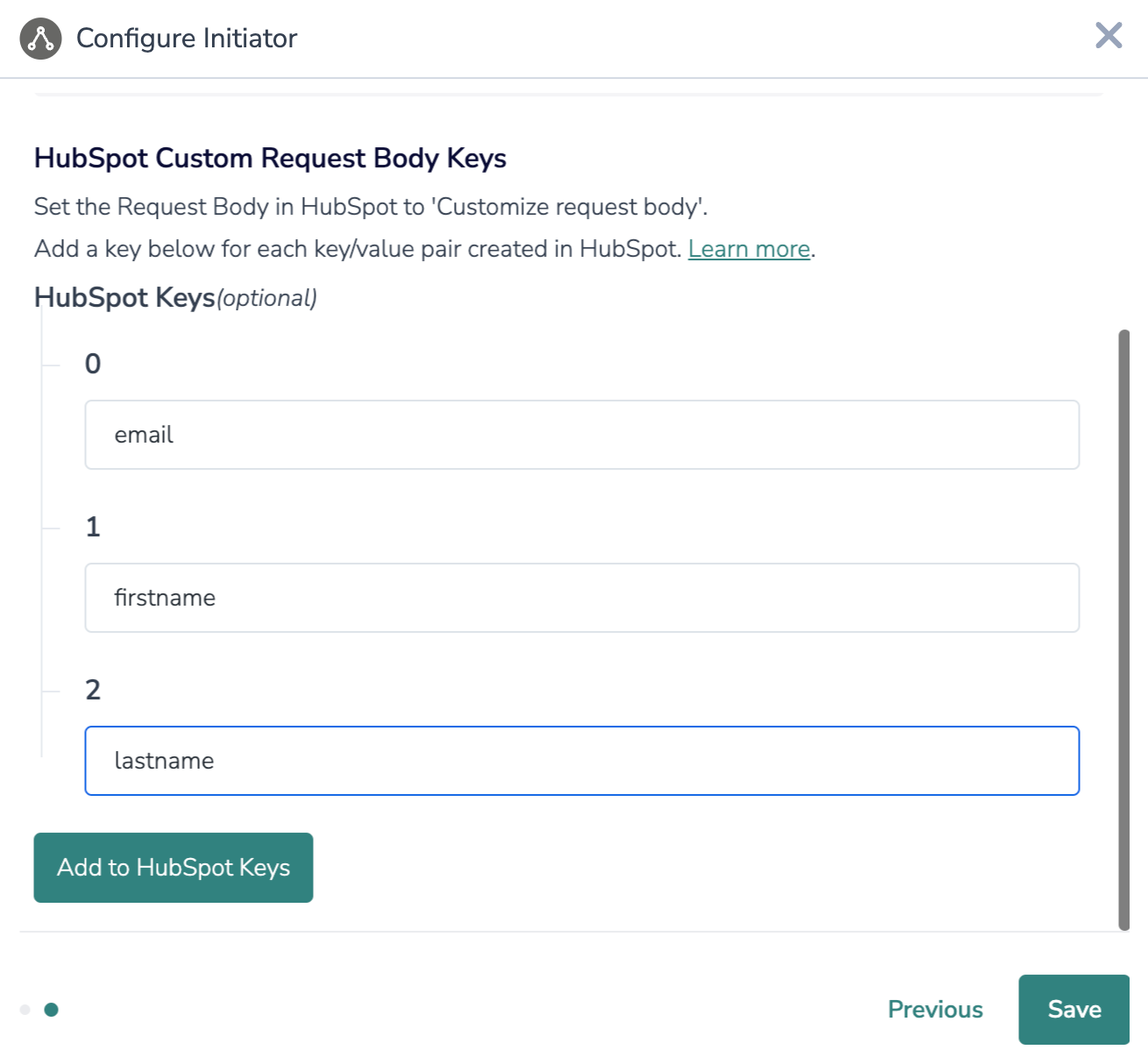This screenshot has width=1148, height=1057.
Task: Click the index label 1
Action: (93, 527)
